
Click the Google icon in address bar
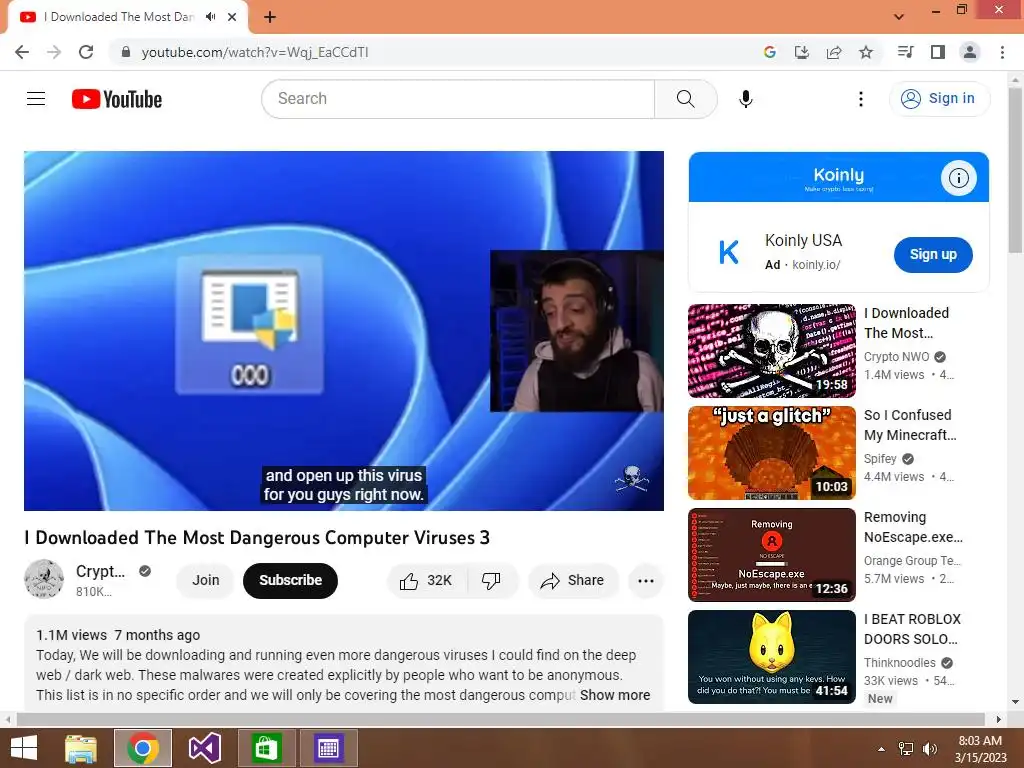click(769, 52)
